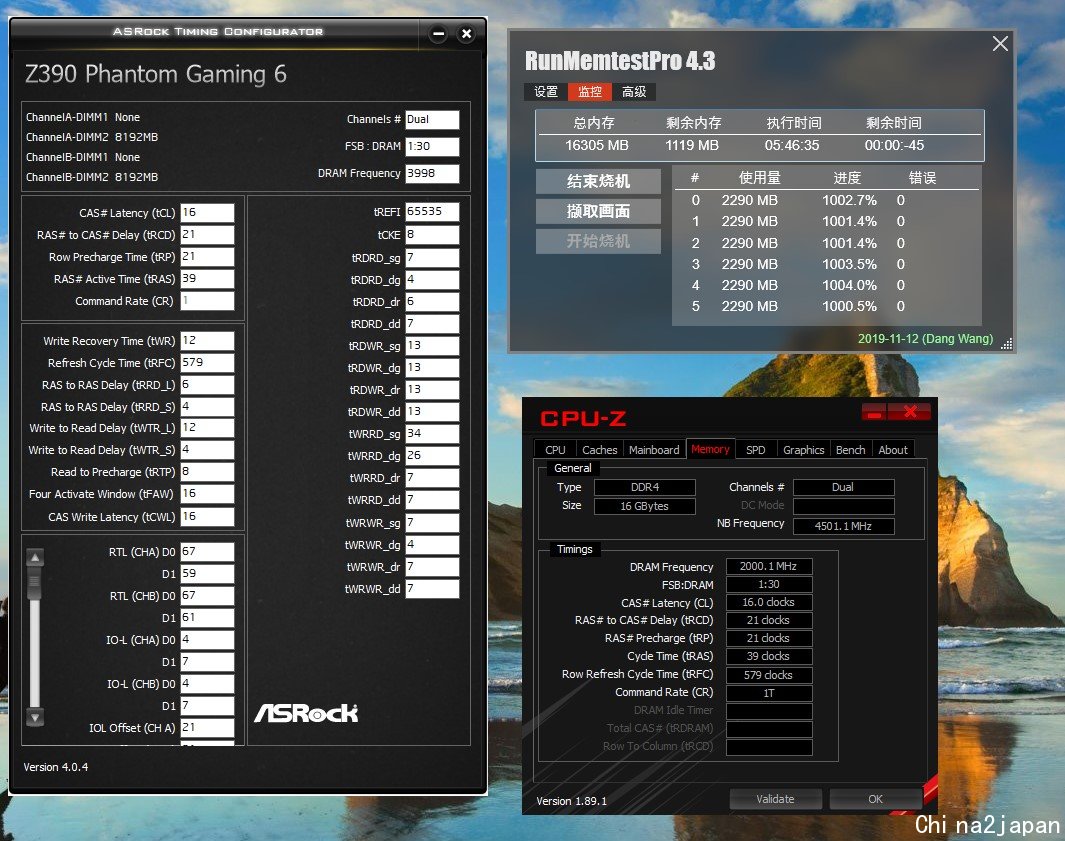Click the tCKE field showing 8
The width and height of the screenshot is (1065, 841).
point(432,235)
